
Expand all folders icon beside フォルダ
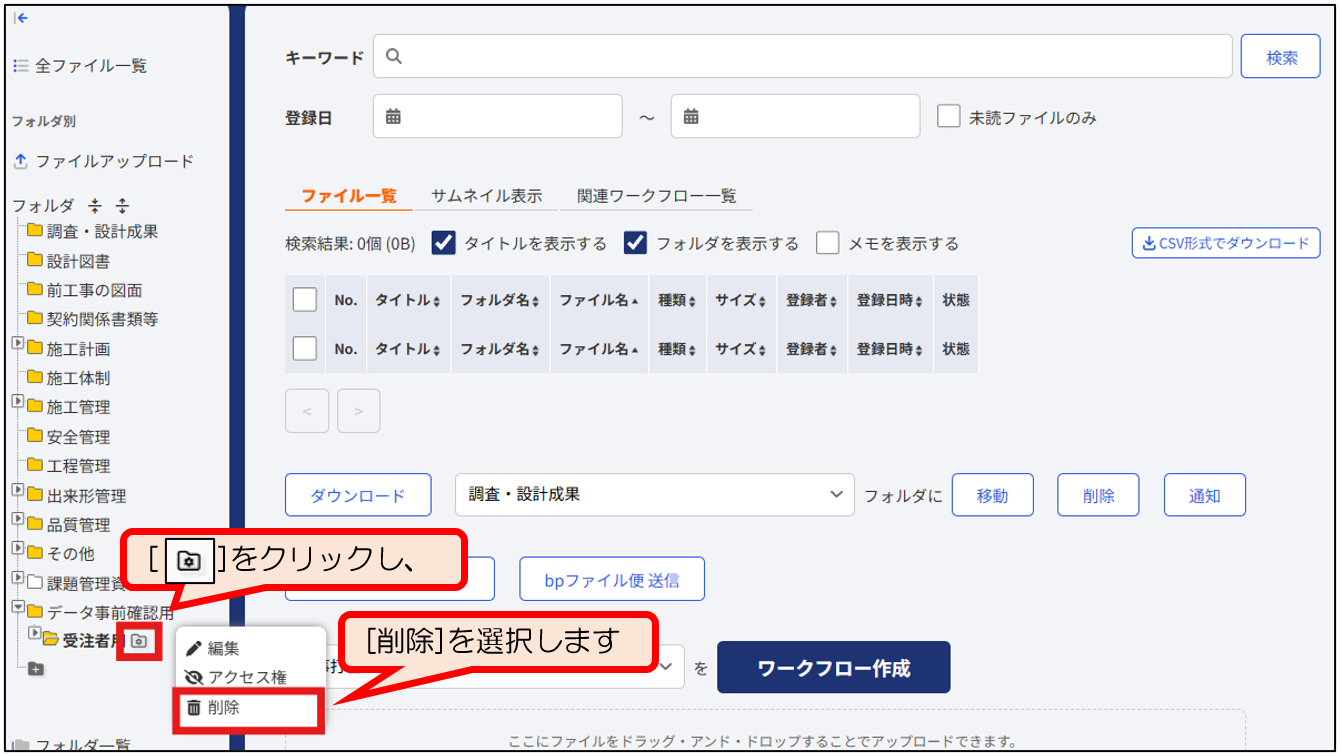pos(122,206)
